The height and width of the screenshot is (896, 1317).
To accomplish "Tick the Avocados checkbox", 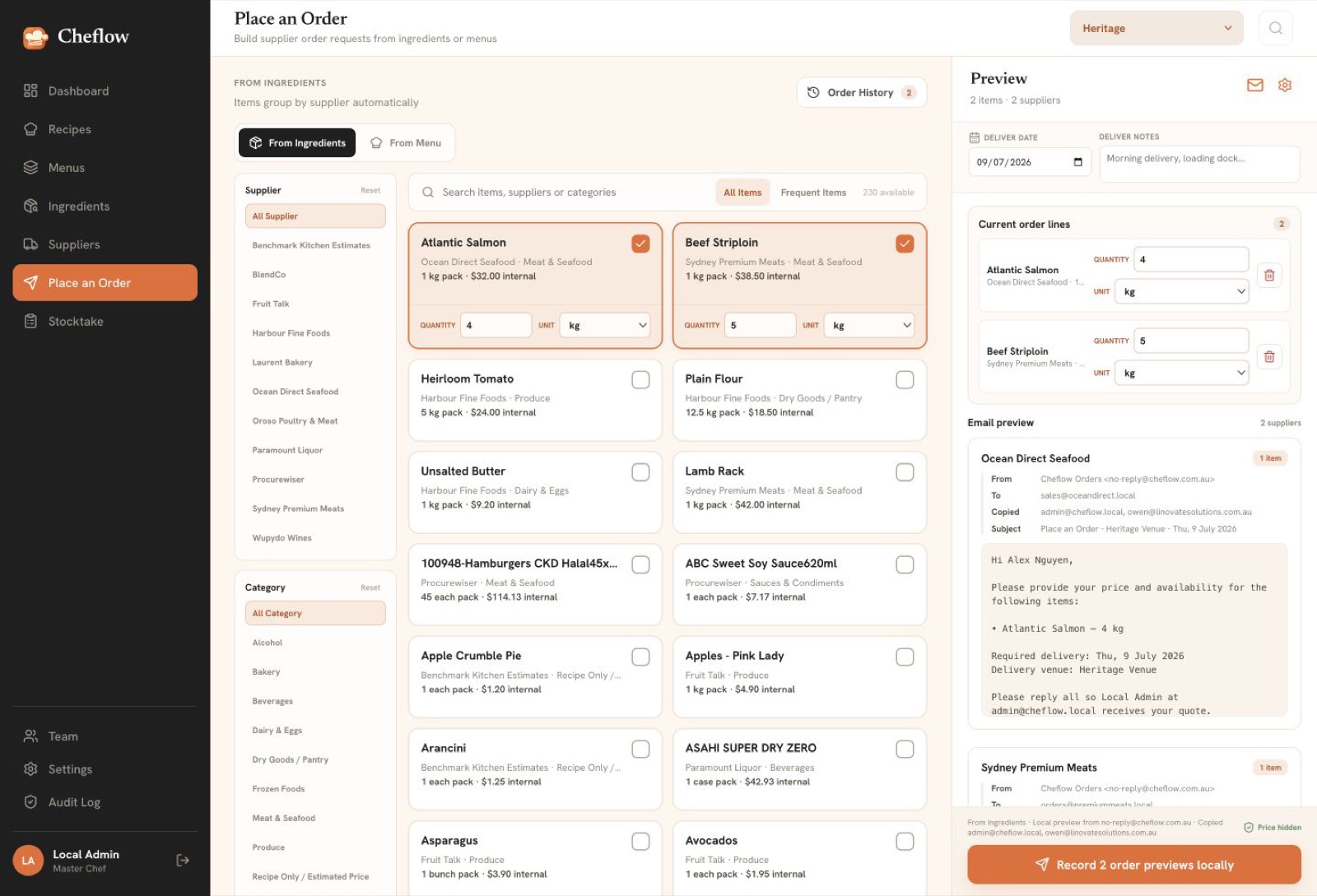I will [x=905, y=841].
